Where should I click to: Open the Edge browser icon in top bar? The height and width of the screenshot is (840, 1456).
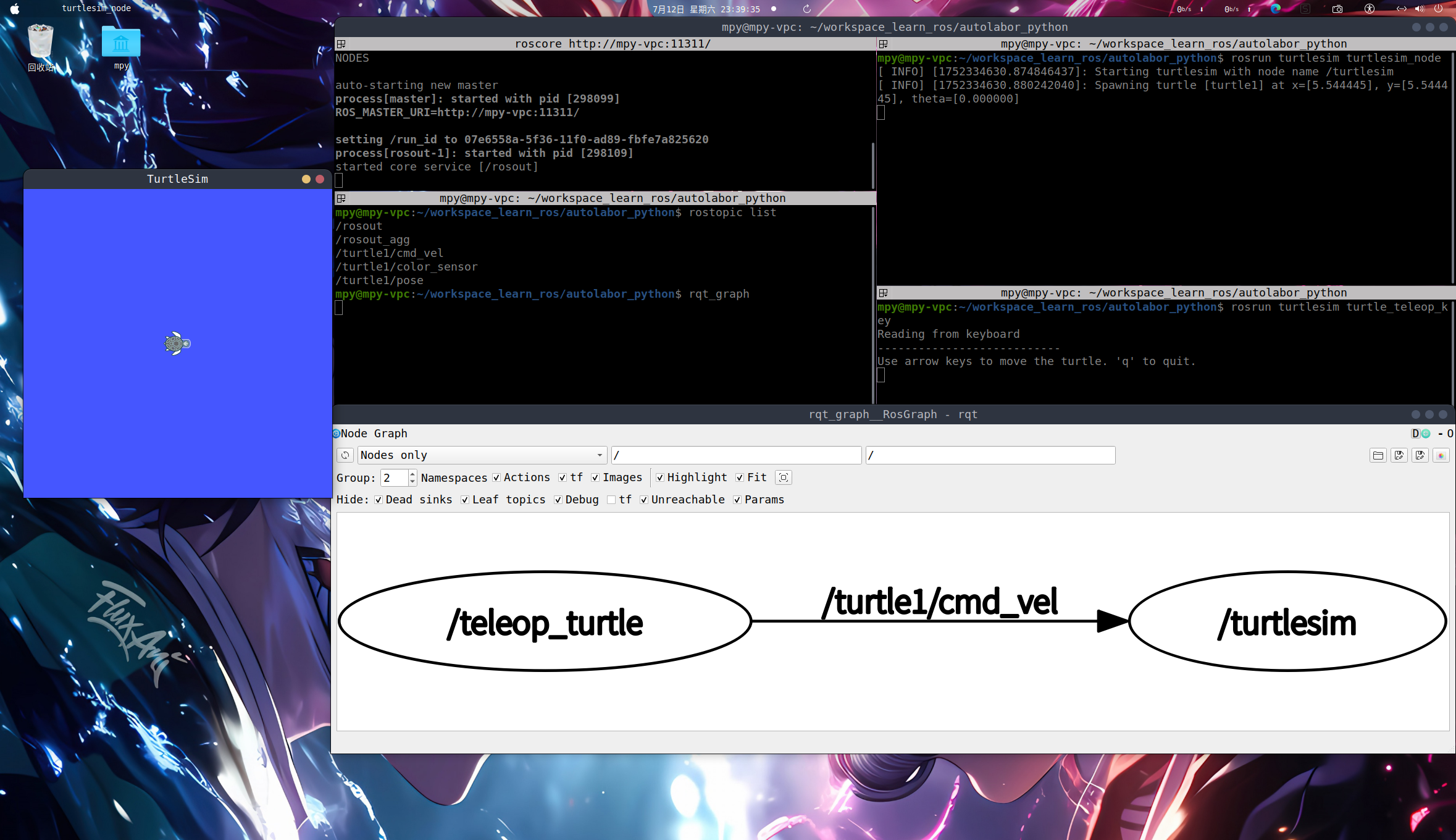[1276, 9]
